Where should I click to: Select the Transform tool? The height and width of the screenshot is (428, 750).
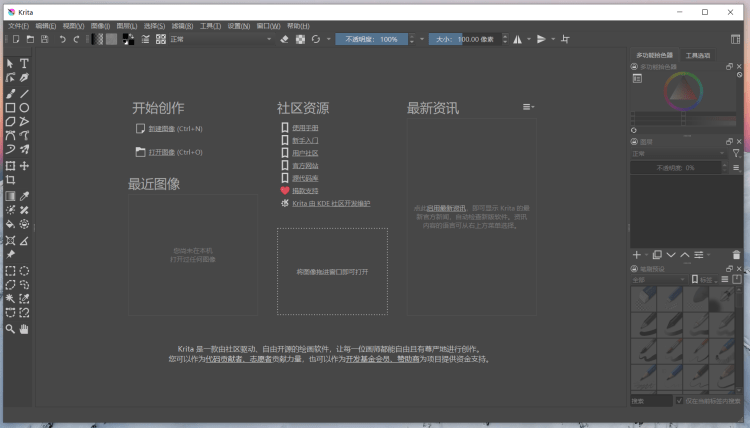pos(10,166)
